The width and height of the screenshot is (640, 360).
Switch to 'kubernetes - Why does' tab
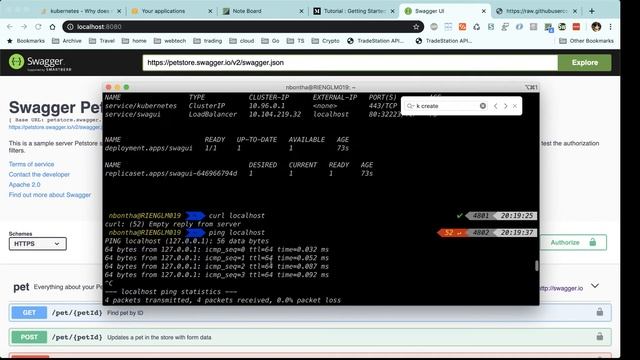pos(80,11)
